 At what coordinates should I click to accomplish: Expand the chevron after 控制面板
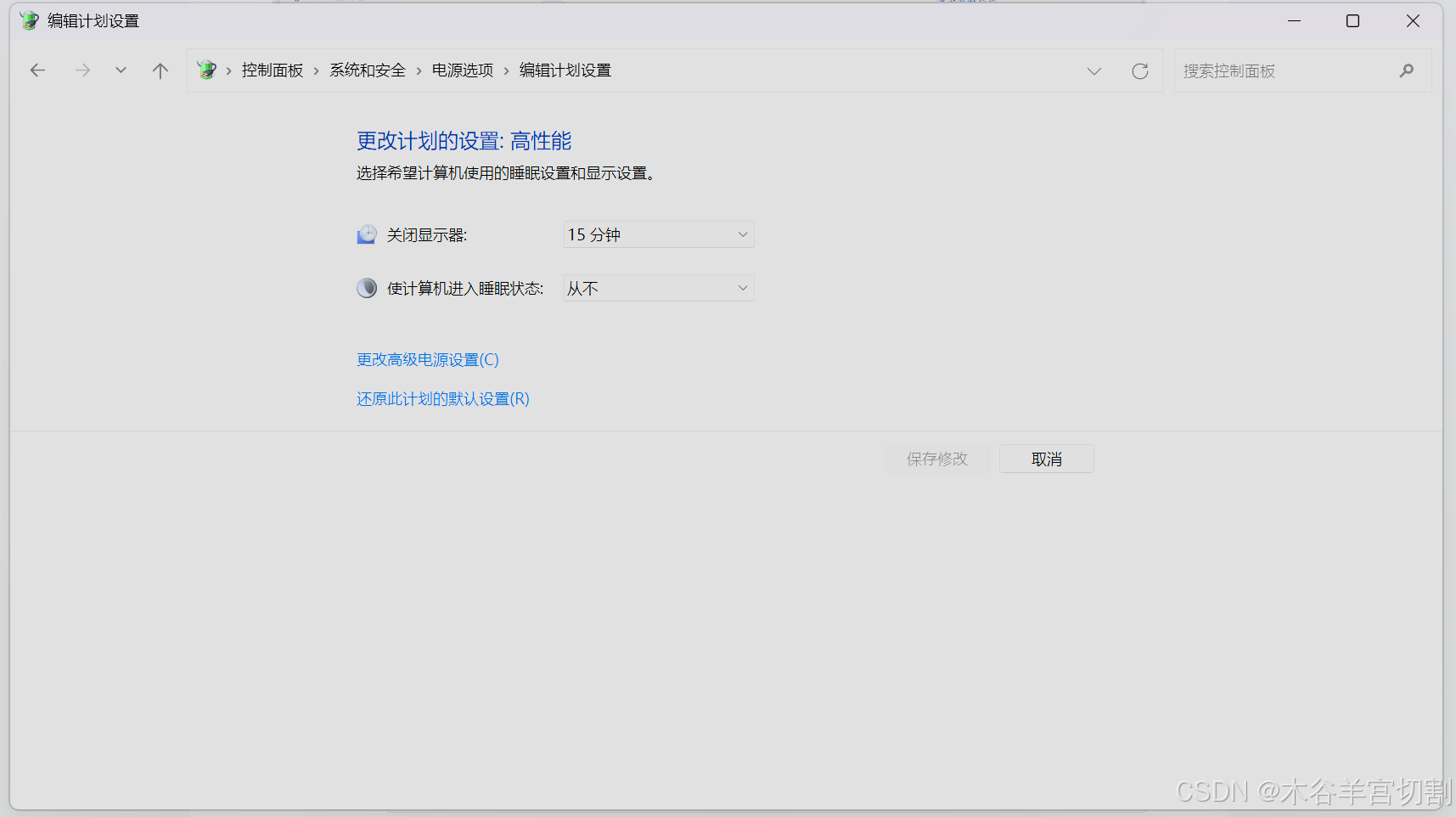(x=317, y=71)
